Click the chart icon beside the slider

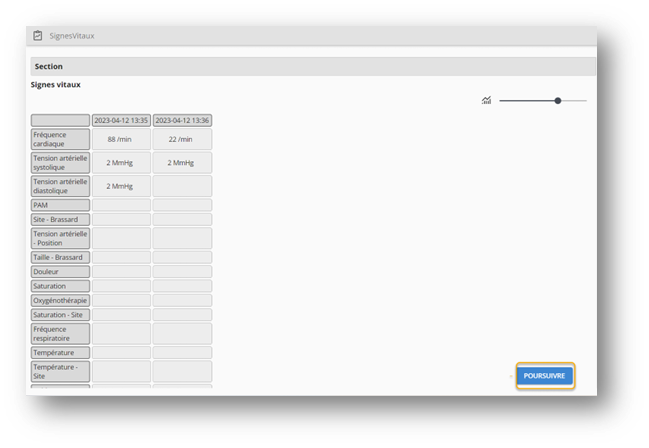[486, 101]
